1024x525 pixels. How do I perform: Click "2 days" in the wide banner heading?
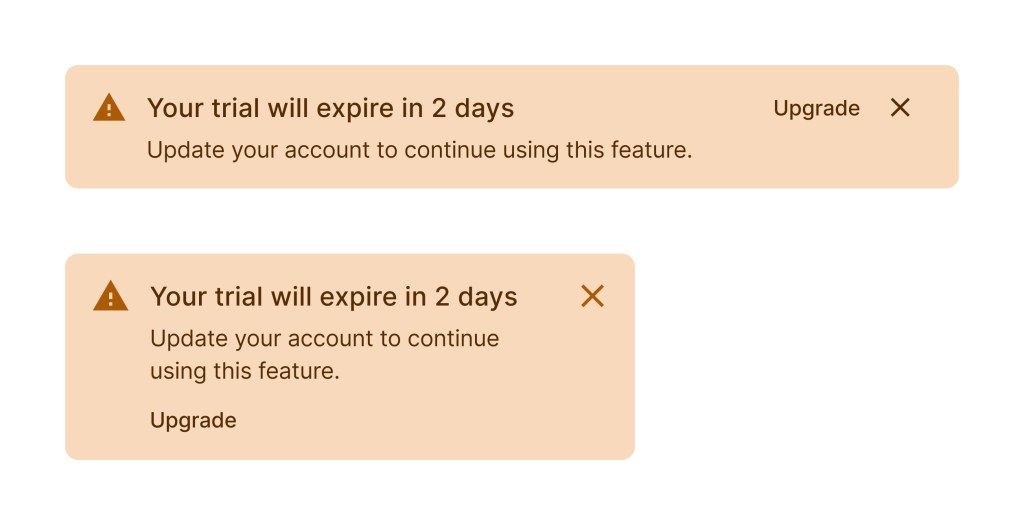(473, 108)
